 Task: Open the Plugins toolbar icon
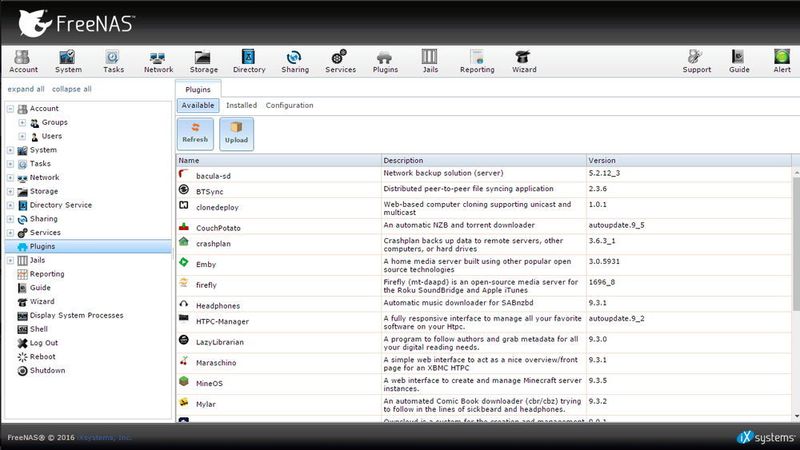[x=385, y=62]
